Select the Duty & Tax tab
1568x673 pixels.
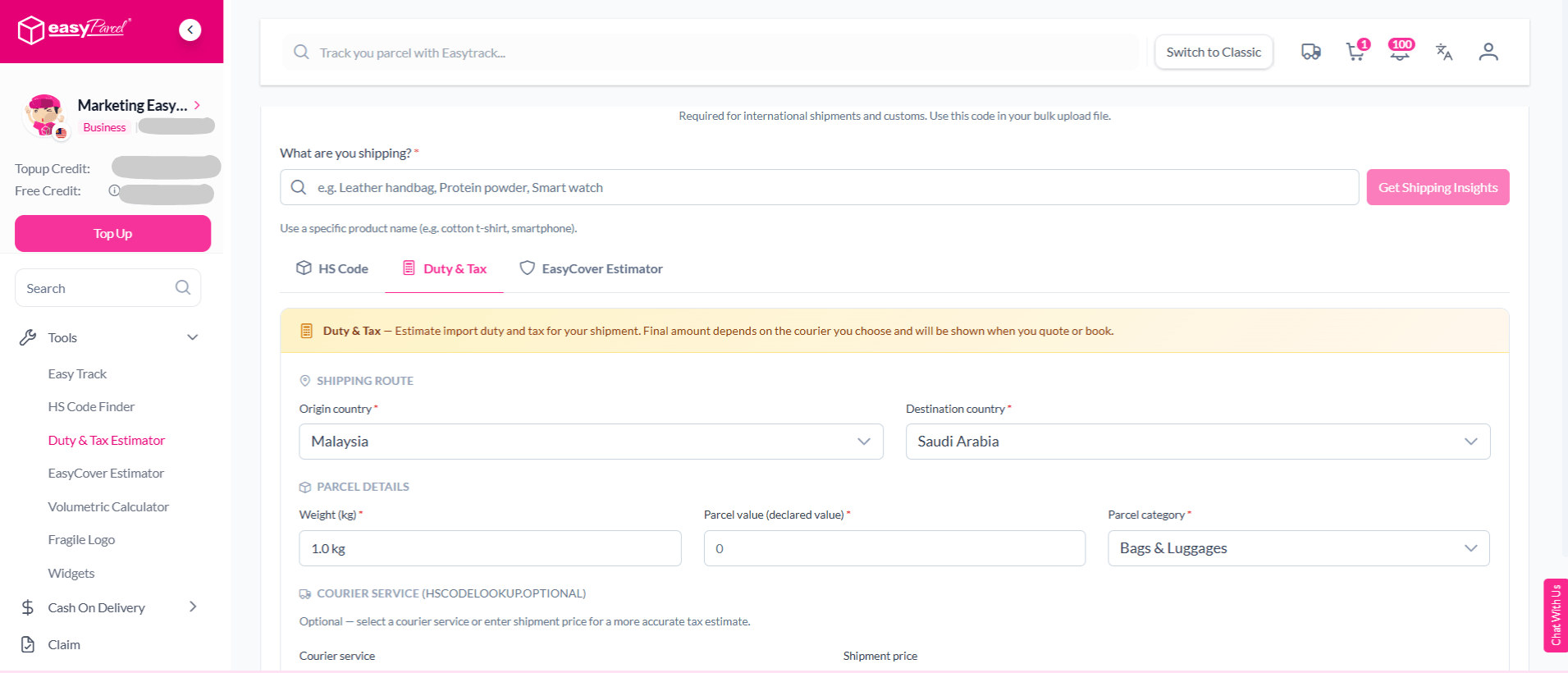point(444,268)
